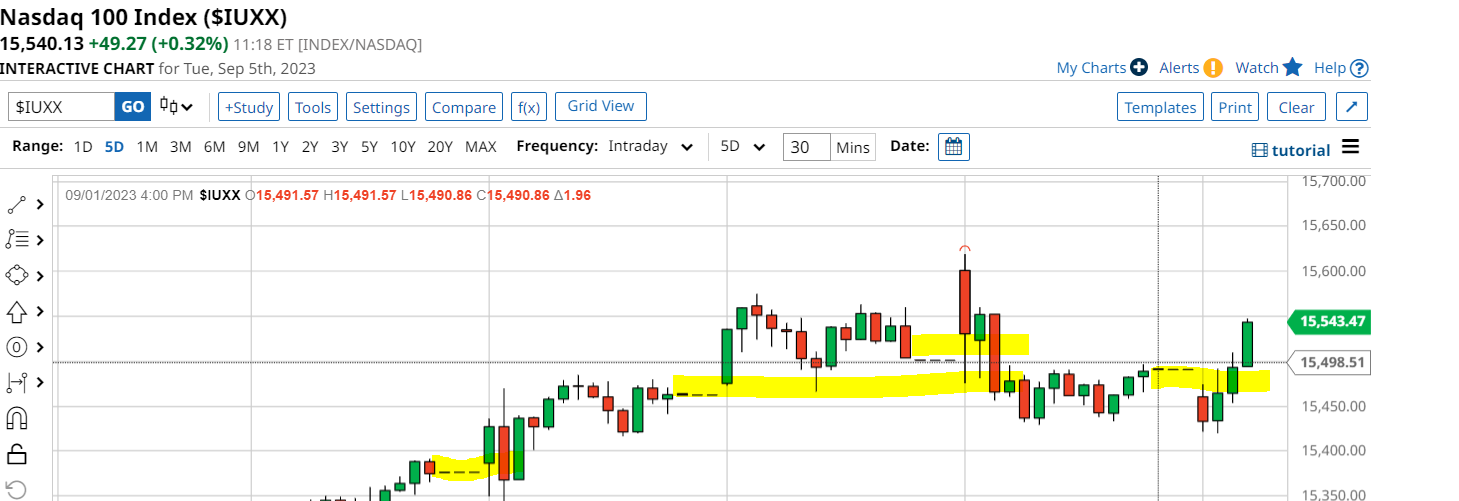Edit the 30 minutes interval field

[806, 147]
